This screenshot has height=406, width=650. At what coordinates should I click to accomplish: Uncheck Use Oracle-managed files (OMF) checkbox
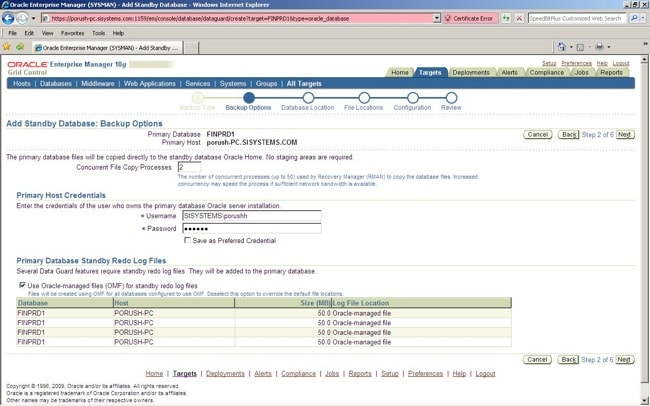coord(22,285)
